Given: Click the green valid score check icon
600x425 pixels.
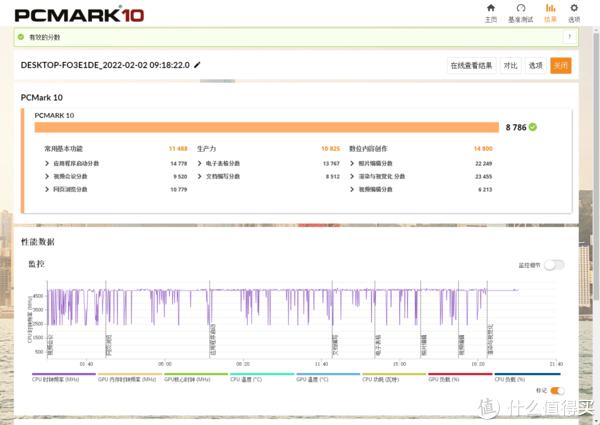Looking at the screenshot, I should click(21, 37).
